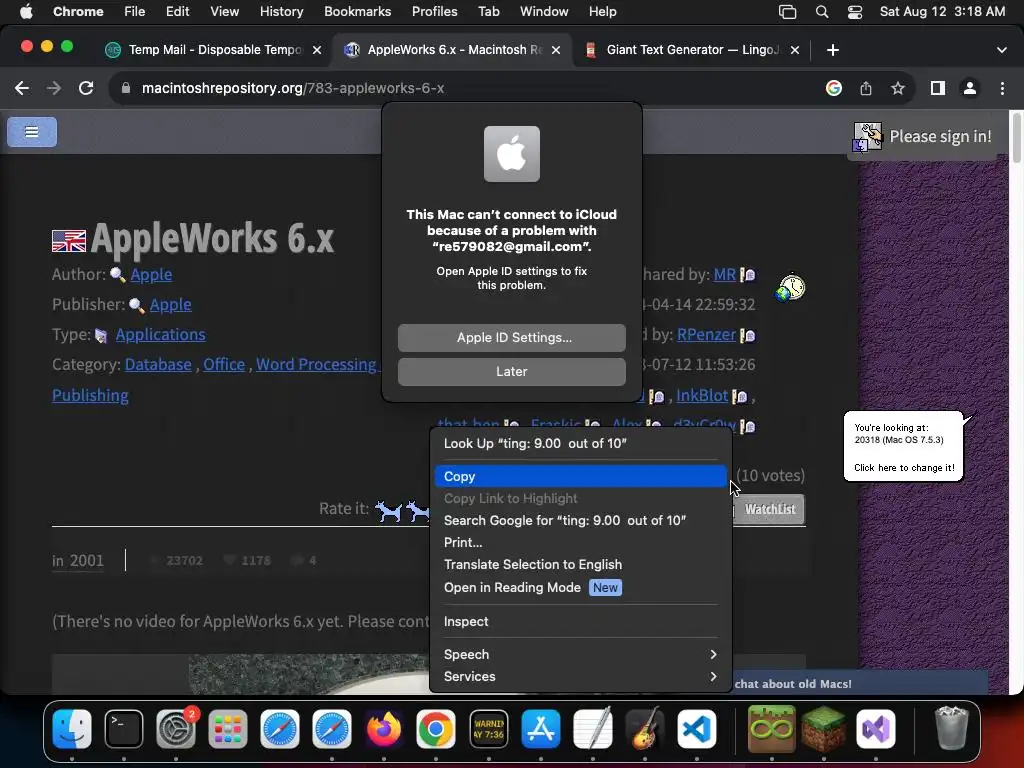Choose Copy in the context menu
The width and height of the screenshot is (1024, 768).
(580, 477)
